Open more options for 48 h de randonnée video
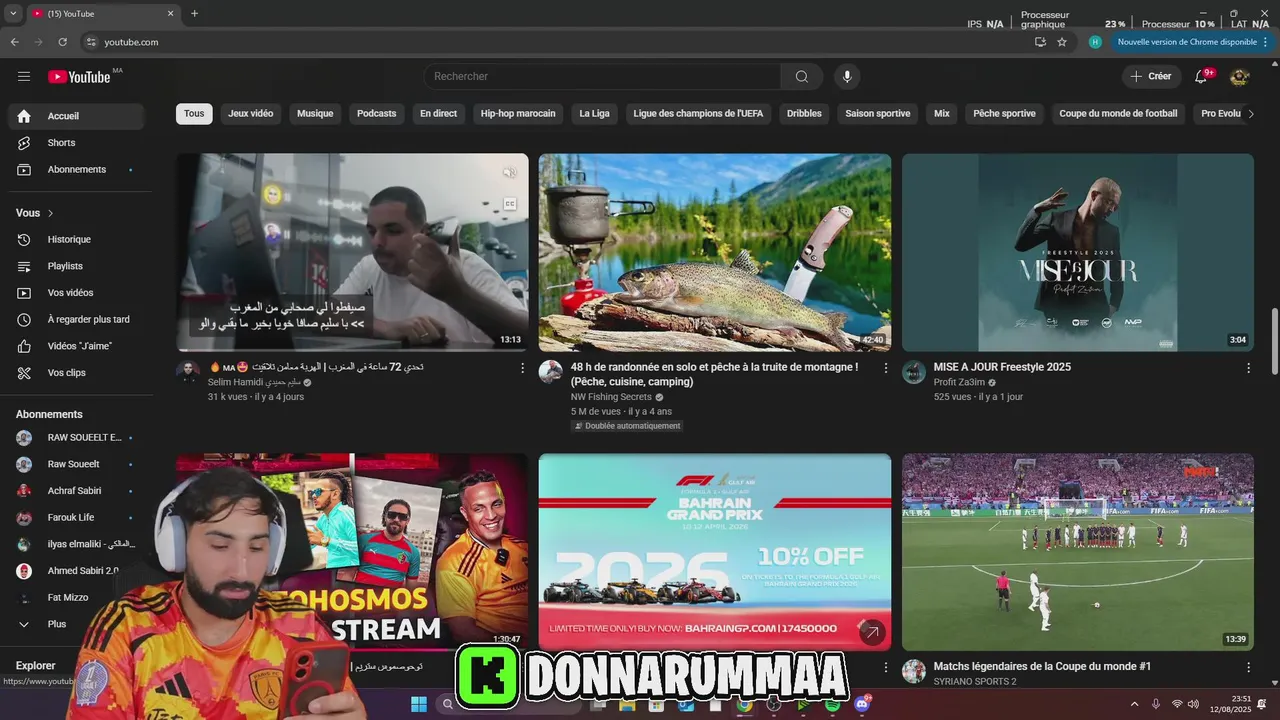The width and height of the screenshot is (1280, 720). click(x=885, y=368)
